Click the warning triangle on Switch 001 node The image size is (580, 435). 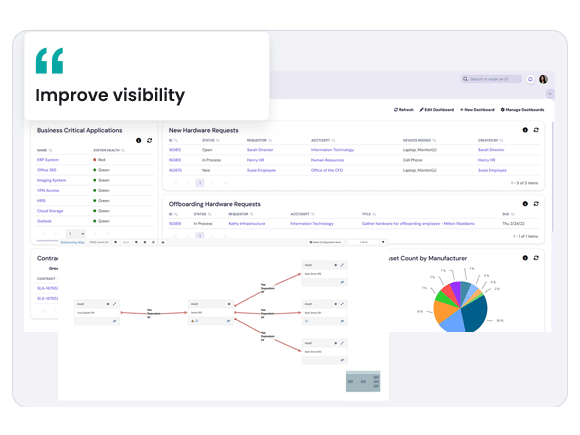click(192, 321)
